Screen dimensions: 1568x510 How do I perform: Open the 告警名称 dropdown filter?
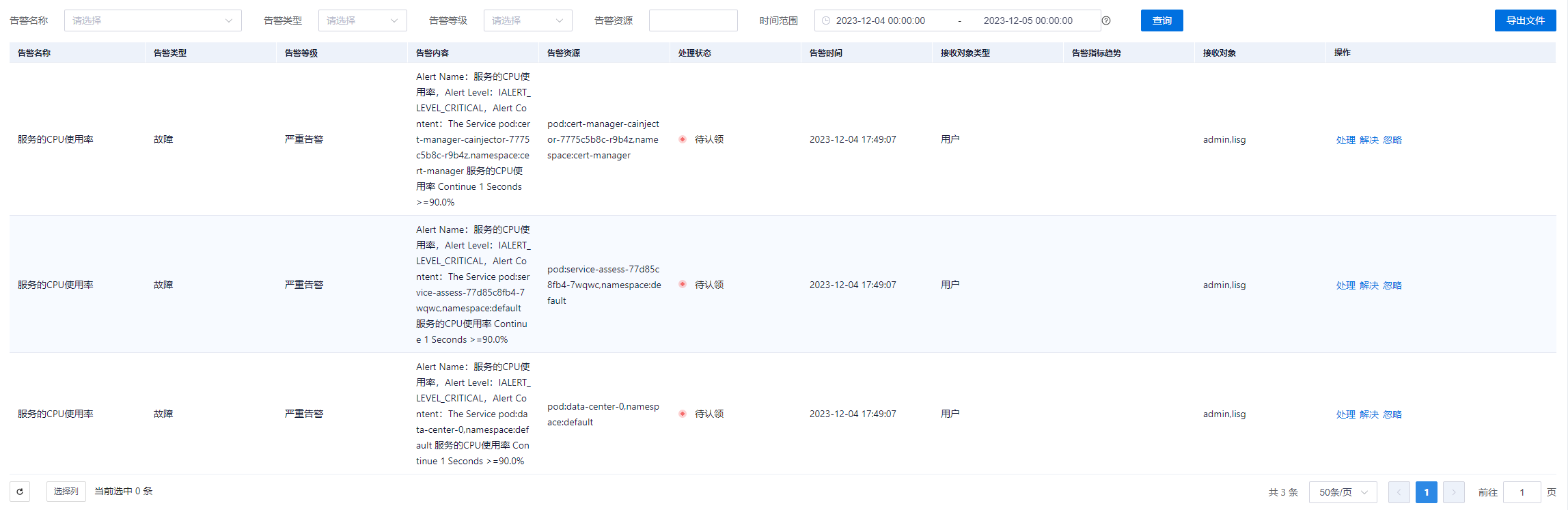tap(152, 20)
